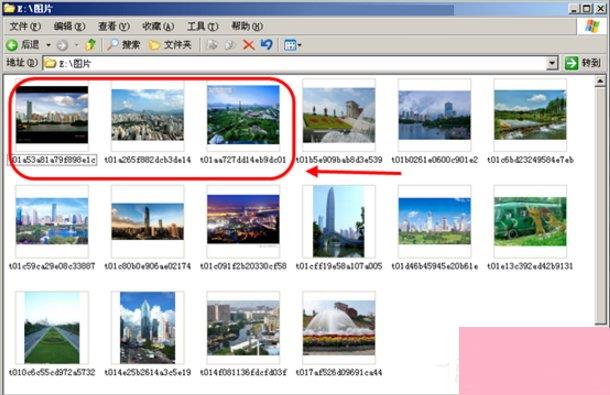Open the 编辑(E) menu
This screenshot has height=395, width=610.
click(x=69, y=26)
